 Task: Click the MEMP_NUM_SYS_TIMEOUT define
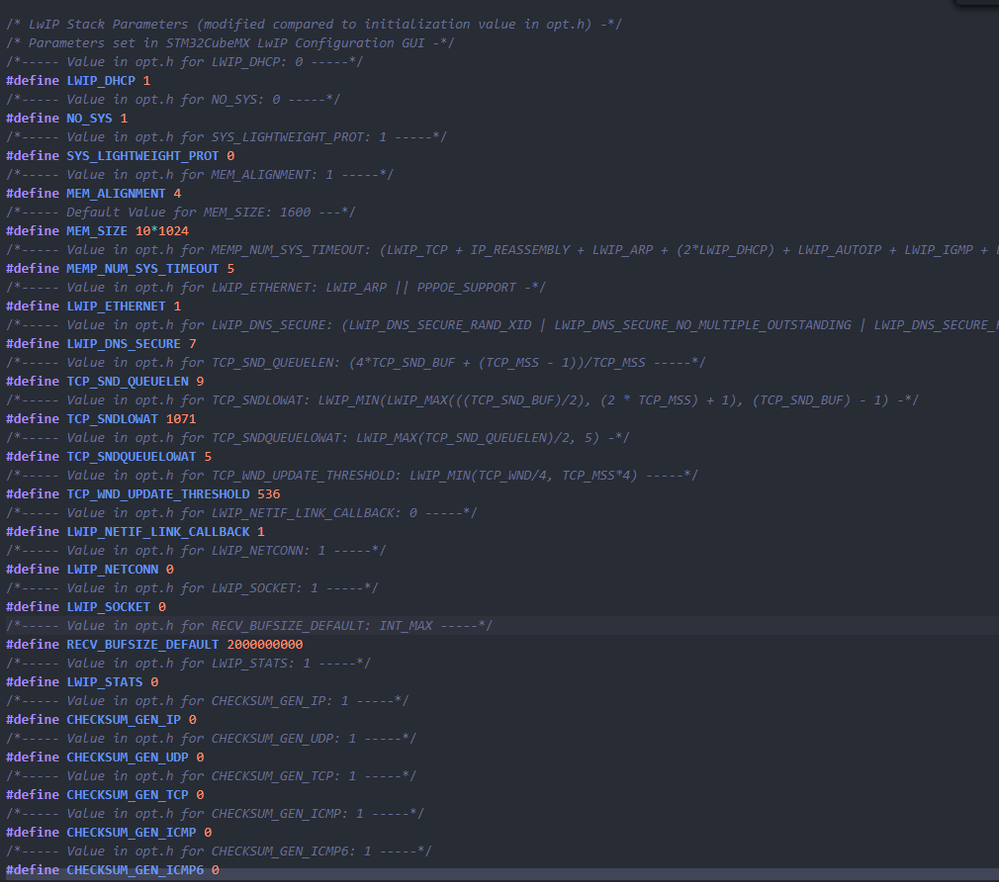[x=143, y=268]
